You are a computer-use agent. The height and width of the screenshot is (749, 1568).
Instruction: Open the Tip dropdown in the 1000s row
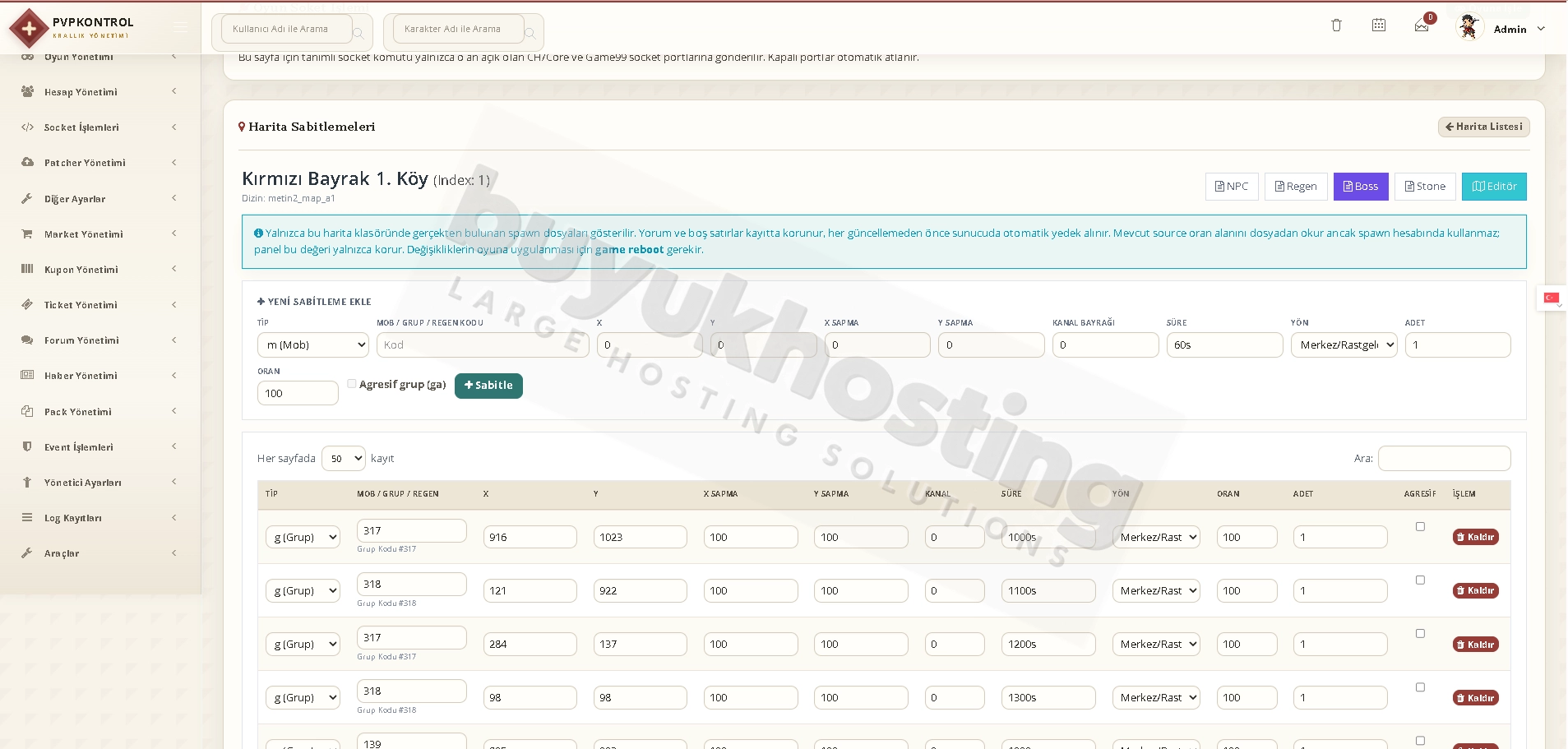pyautogui.click(x=303, y=537)
